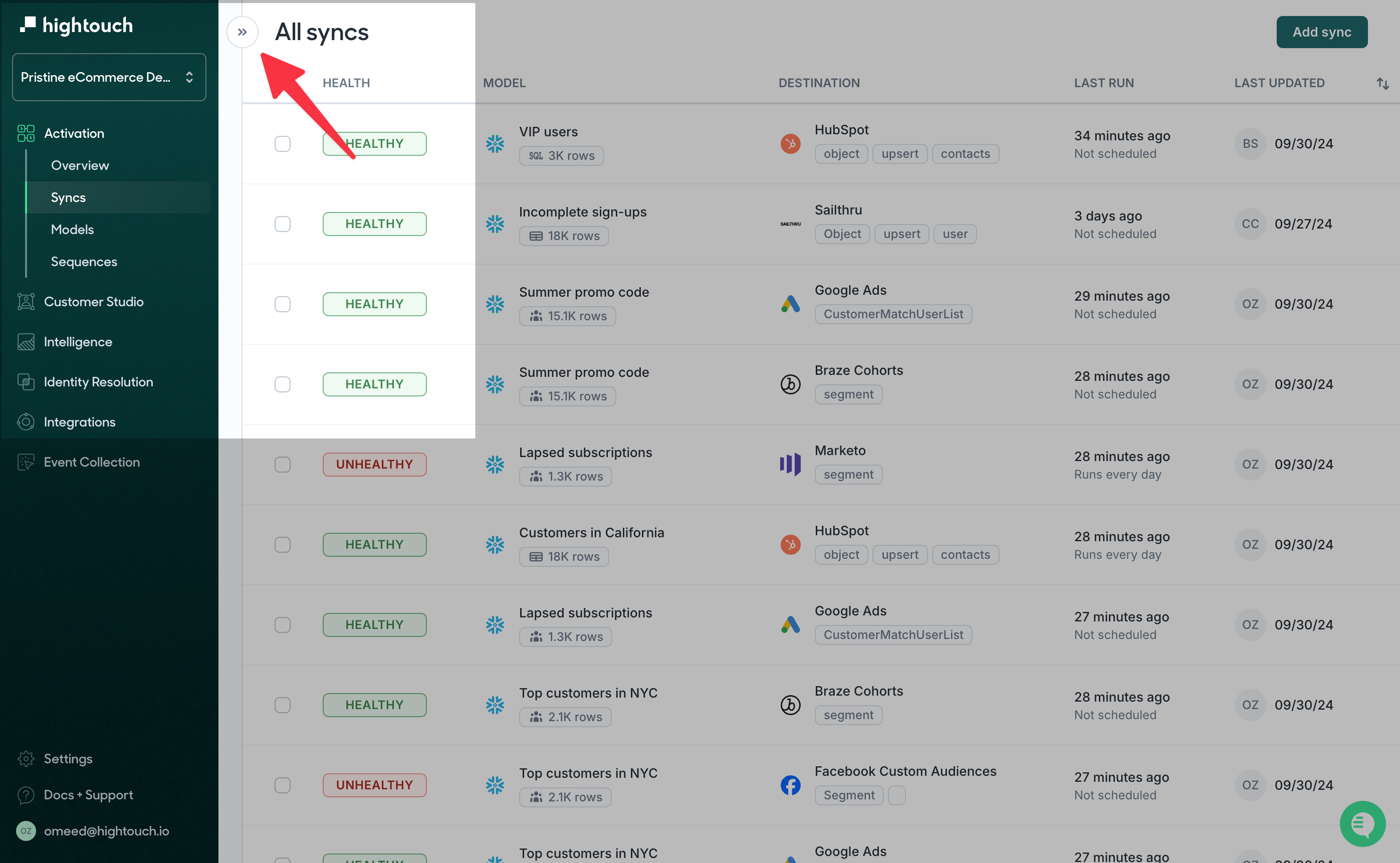Screen dimensions: 1400x863
Task: Open Customer Studio section
Action: click(93, 300)
